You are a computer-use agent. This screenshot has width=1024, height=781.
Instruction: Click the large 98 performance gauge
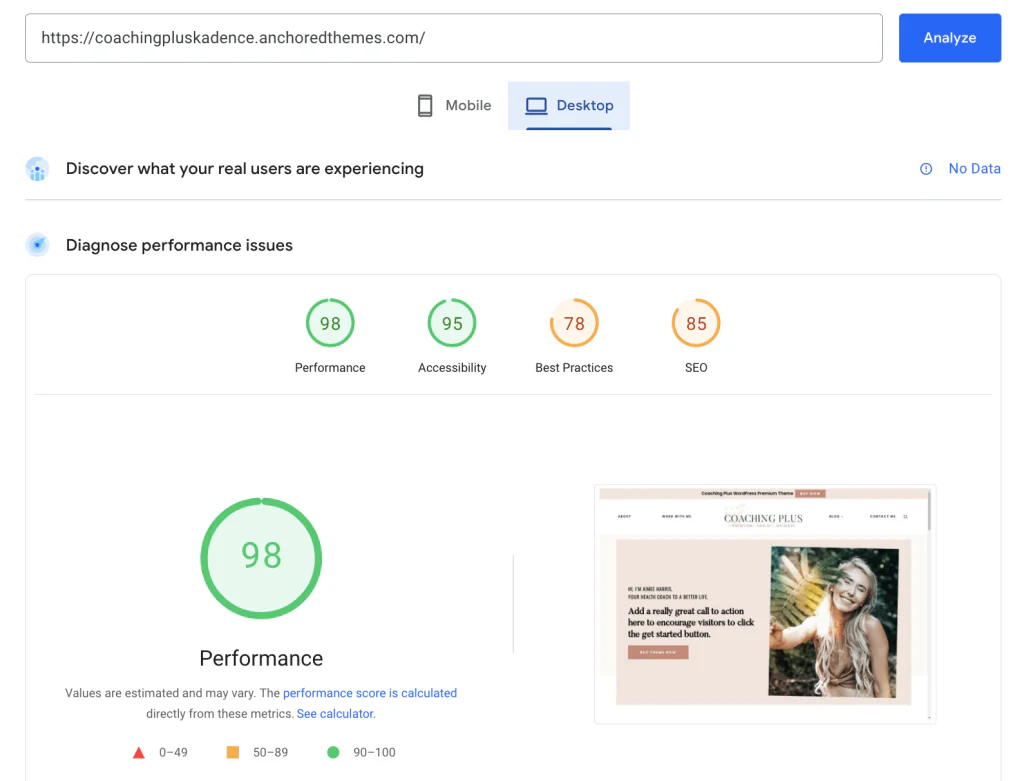coord(261,558)
